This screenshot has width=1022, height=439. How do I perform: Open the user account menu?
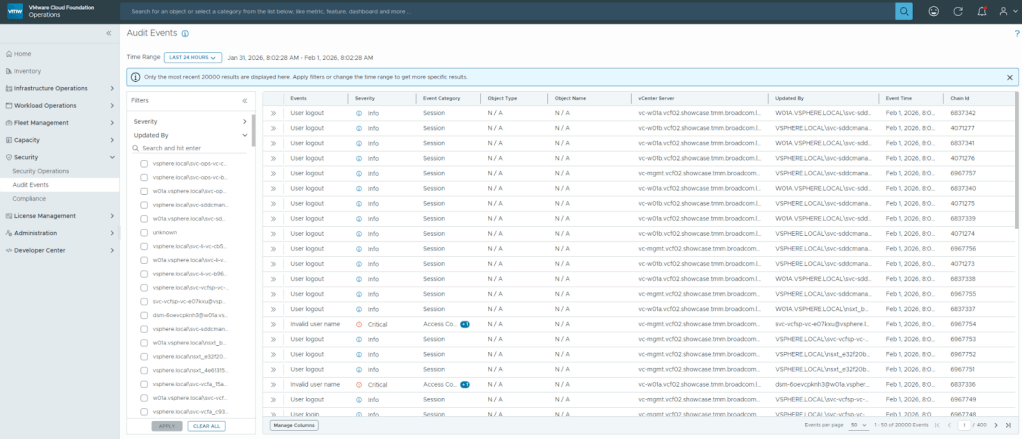1005,11
